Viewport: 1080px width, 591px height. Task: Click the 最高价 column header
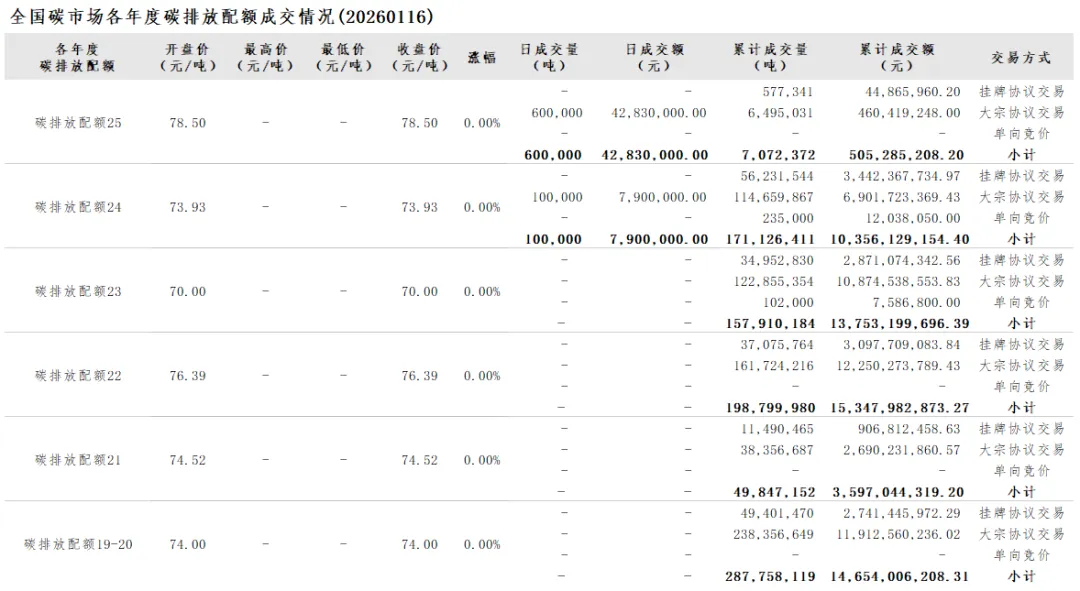coord(265,57)
